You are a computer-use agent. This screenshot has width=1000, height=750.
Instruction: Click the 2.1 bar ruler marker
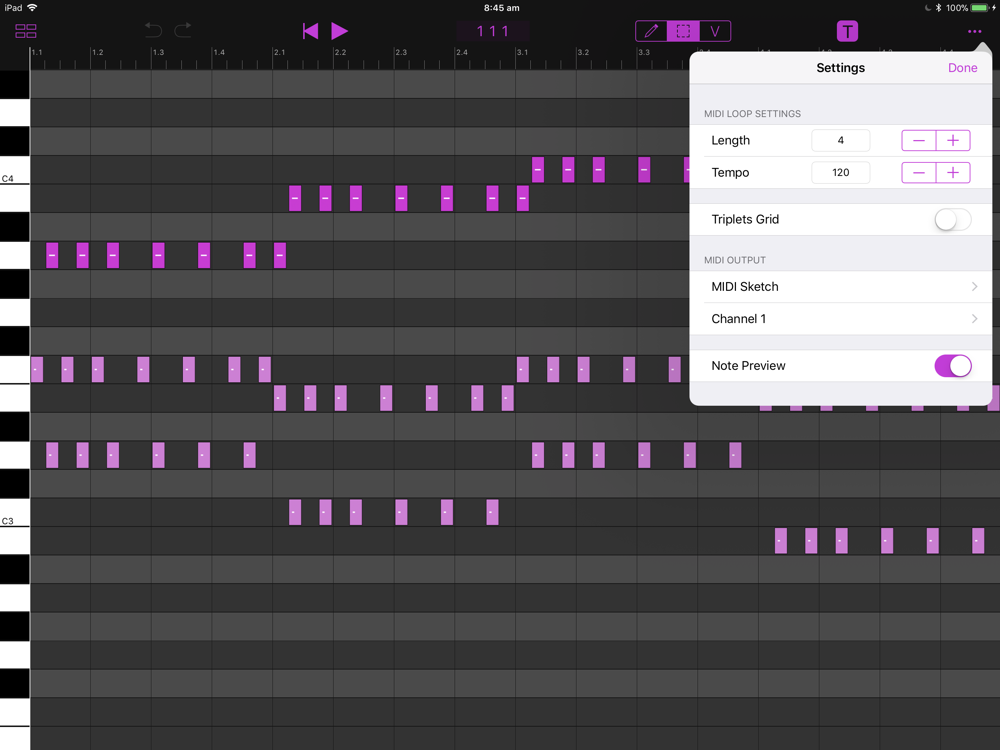click(279, 52)
